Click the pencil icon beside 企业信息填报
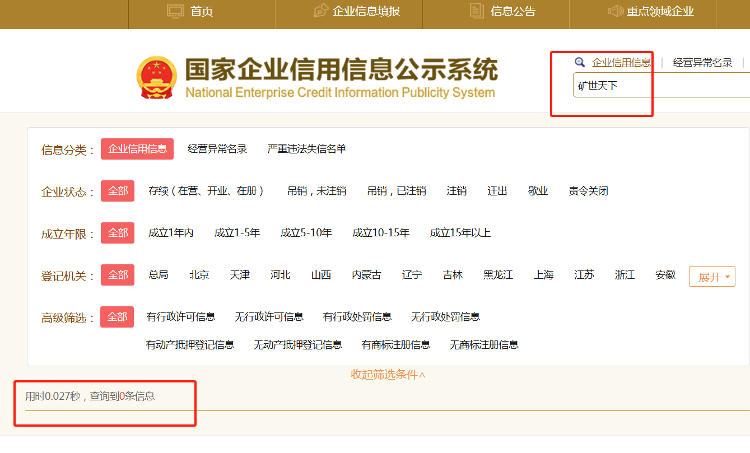Image resolution: width=750 pixels, height=453 pixels. (320, 11)
